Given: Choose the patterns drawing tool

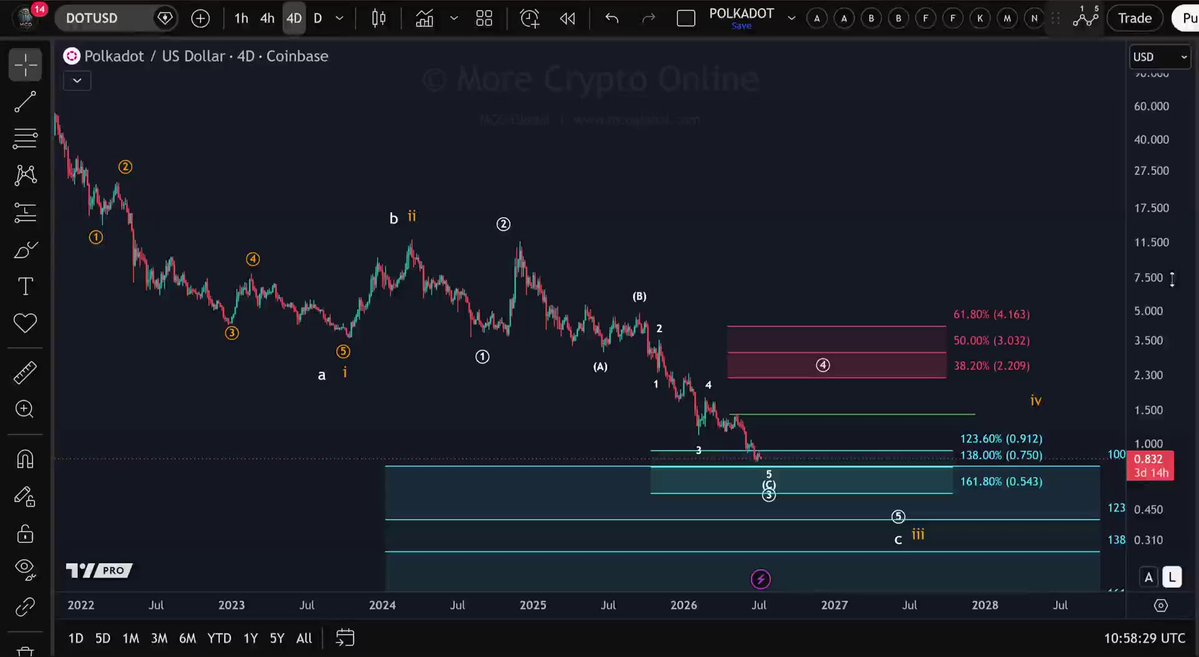Looking at the screenshot, I should 25,175.
